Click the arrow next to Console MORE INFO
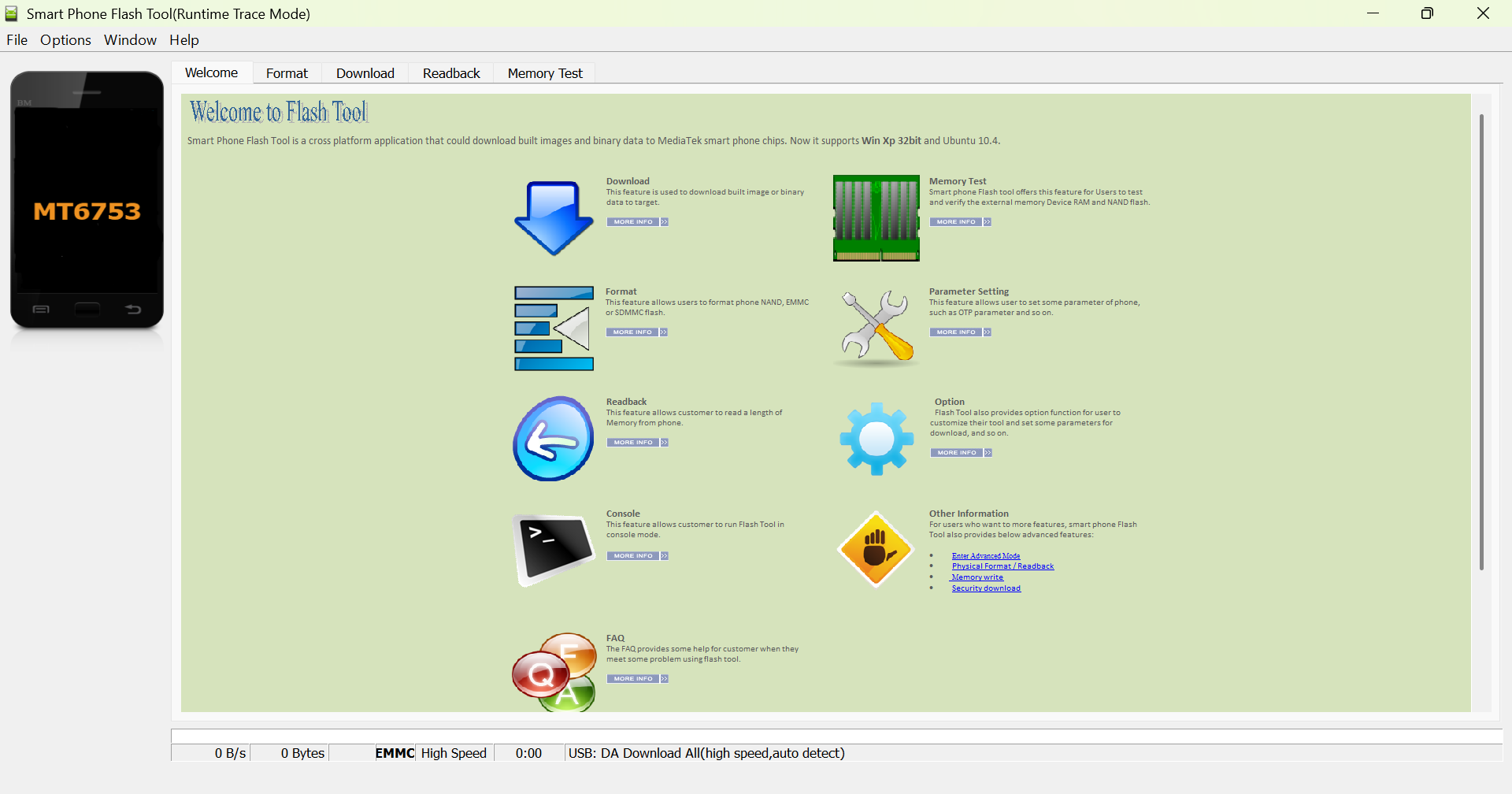Image resolution: width=1512 pixels, height=794 pixels. tap(665, 556)
